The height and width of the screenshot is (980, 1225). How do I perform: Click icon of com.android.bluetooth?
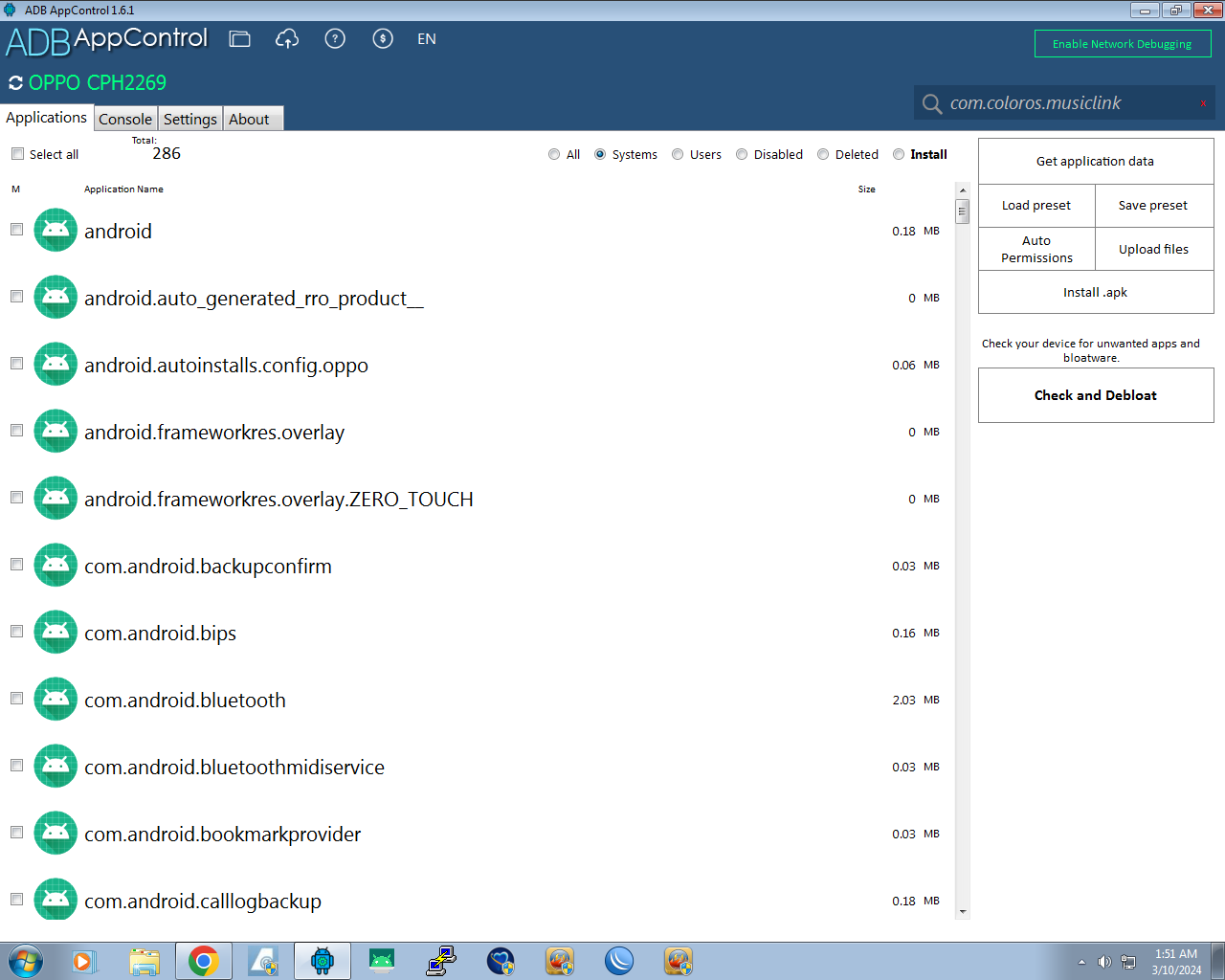(x=56, y=699)
